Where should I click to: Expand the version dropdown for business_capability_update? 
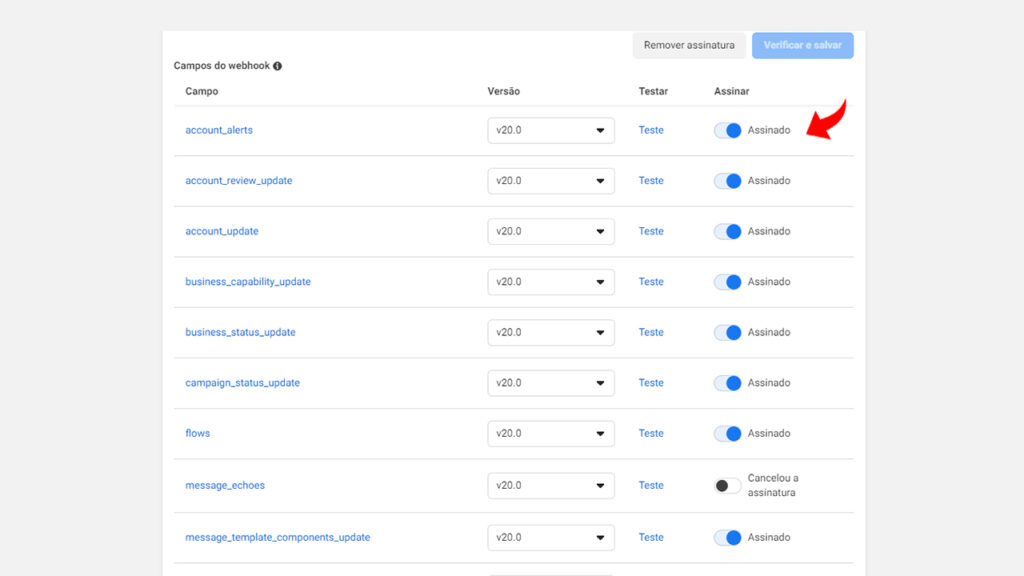pyautogui.click(x=551, y=282)
